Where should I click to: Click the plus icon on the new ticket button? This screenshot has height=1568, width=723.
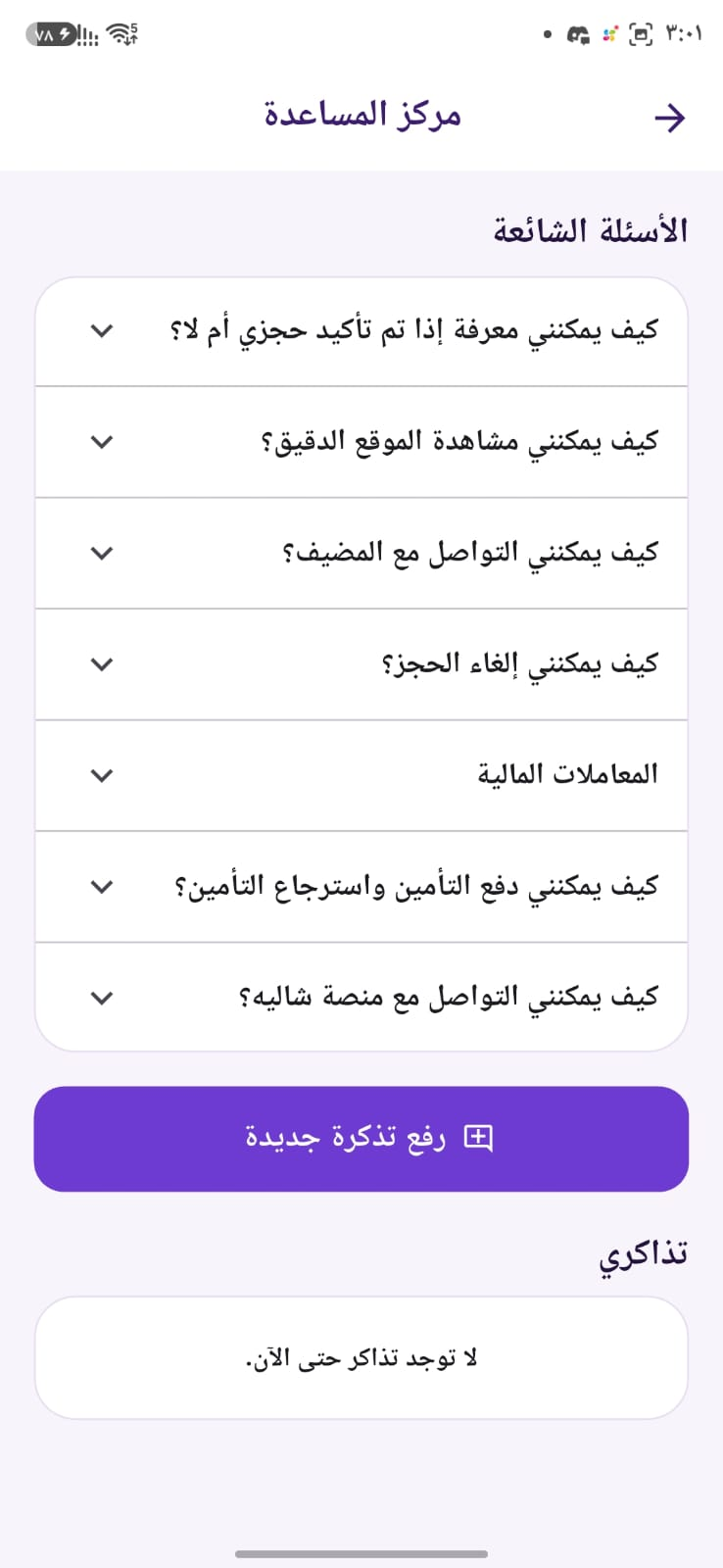click(x=478, y=1138)
